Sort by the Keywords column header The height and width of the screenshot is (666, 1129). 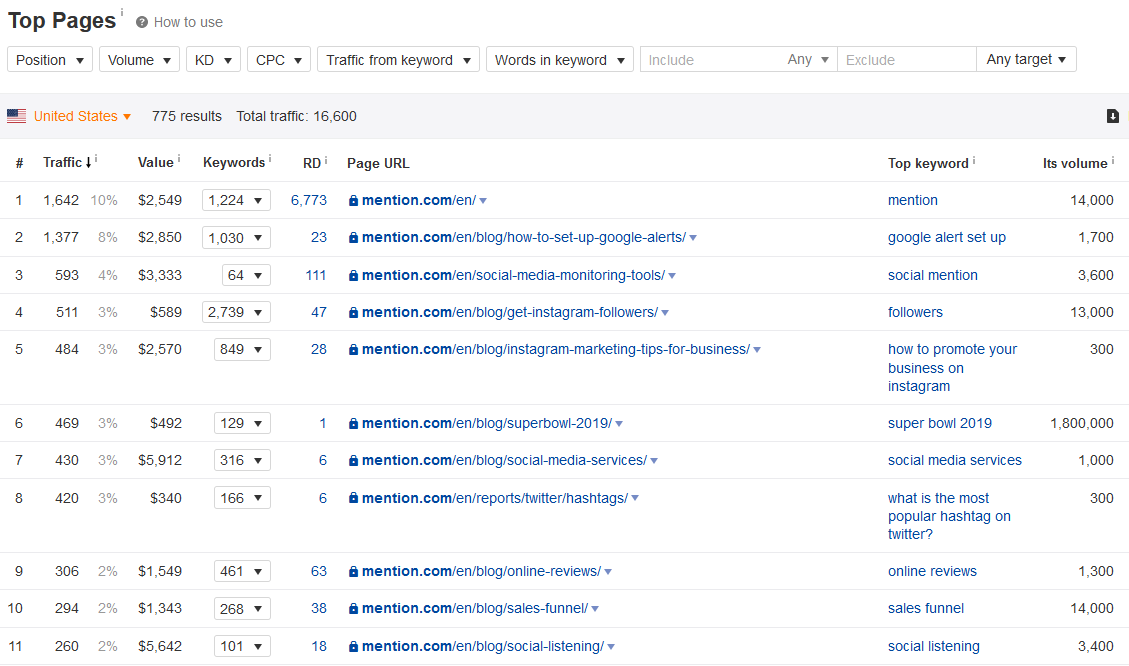click(x=234, y=163)
